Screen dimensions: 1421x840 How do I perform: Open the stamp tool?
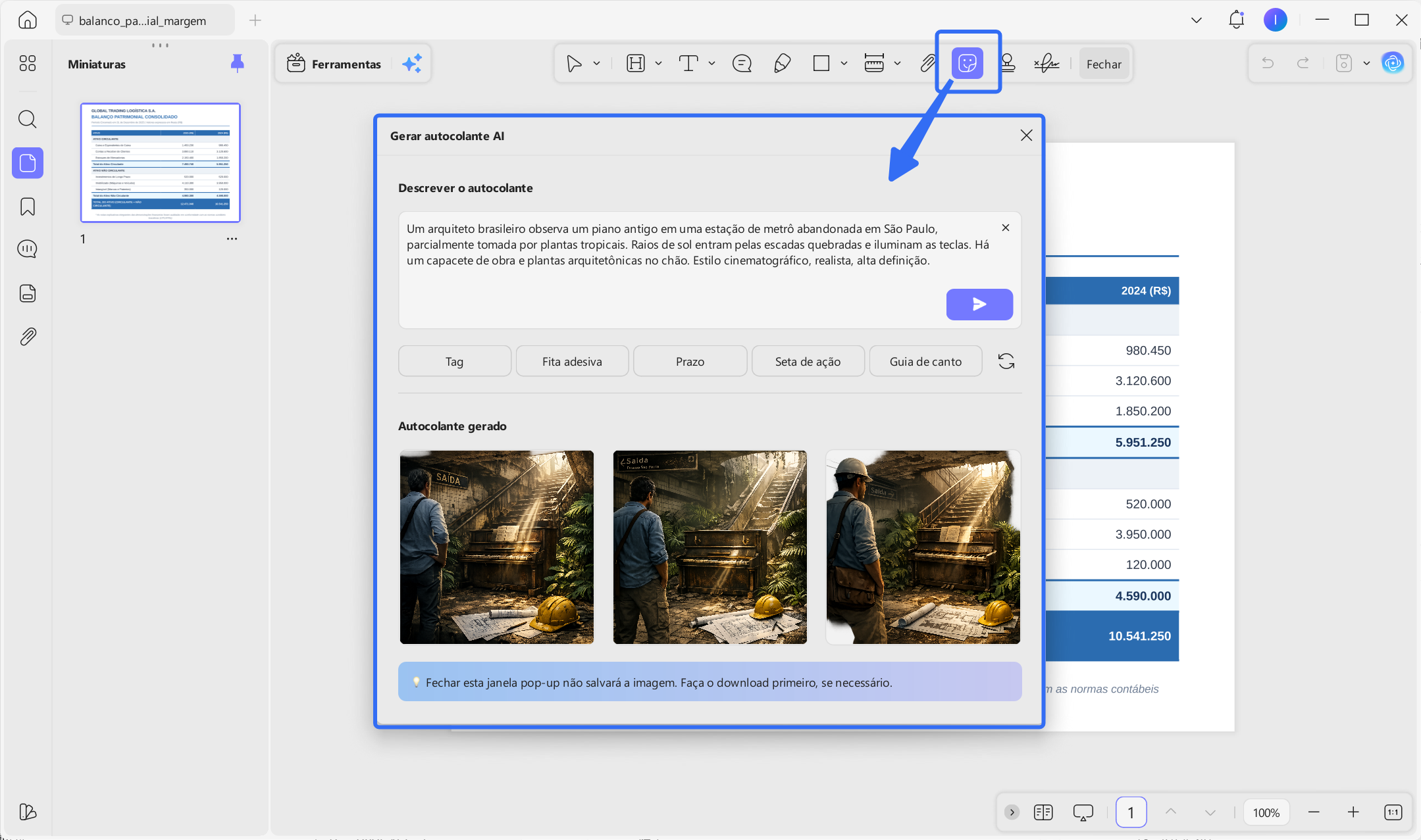pos(1007,63)
